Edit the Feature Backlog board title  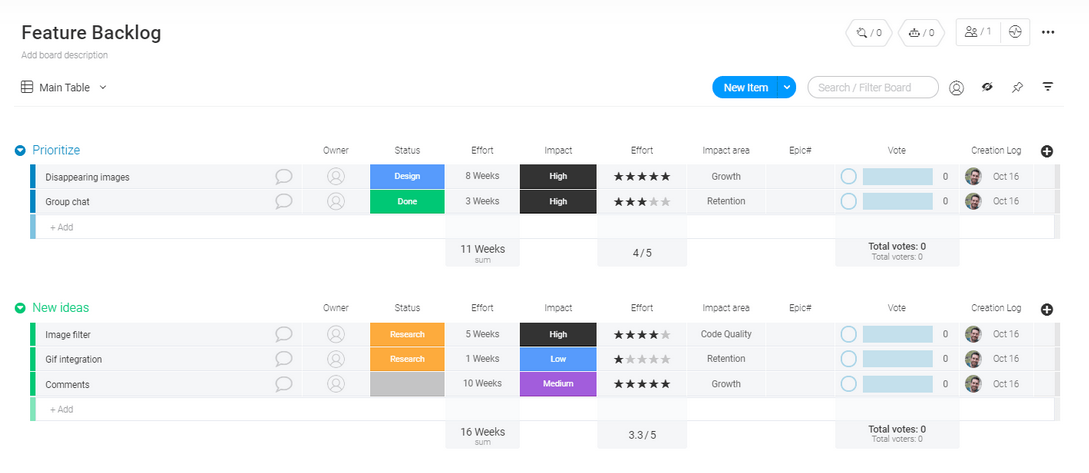pyautogui.click(x=91, y=33)
